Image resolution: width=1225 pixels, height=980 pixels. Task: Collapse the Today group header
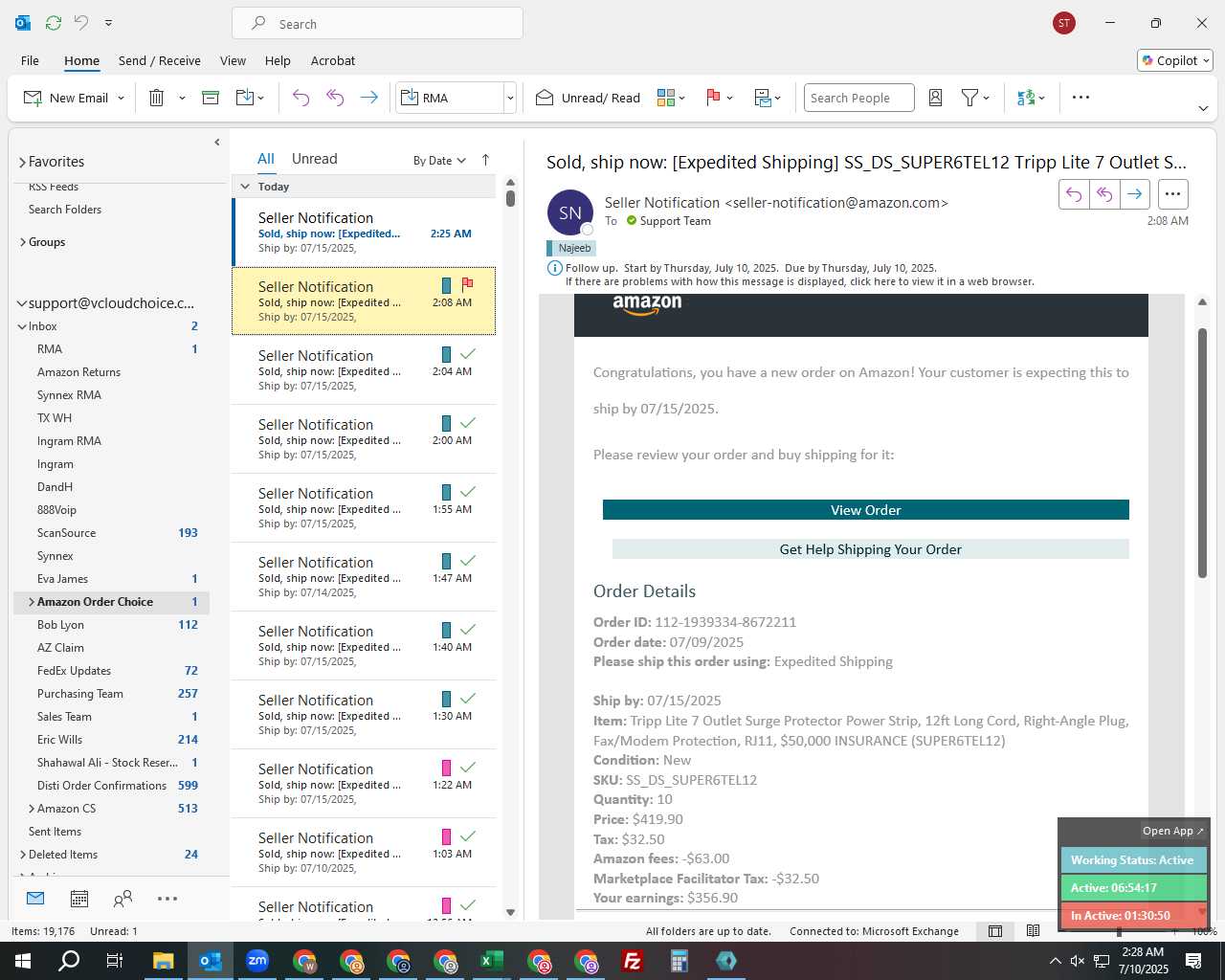click(245, 187)
